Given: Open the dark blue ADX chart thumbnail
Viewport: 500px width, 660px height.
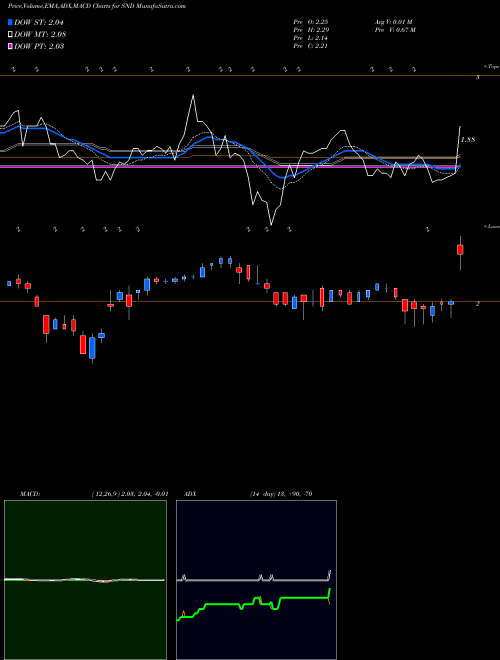Looking at the screenshot, I should click(256, 580).
